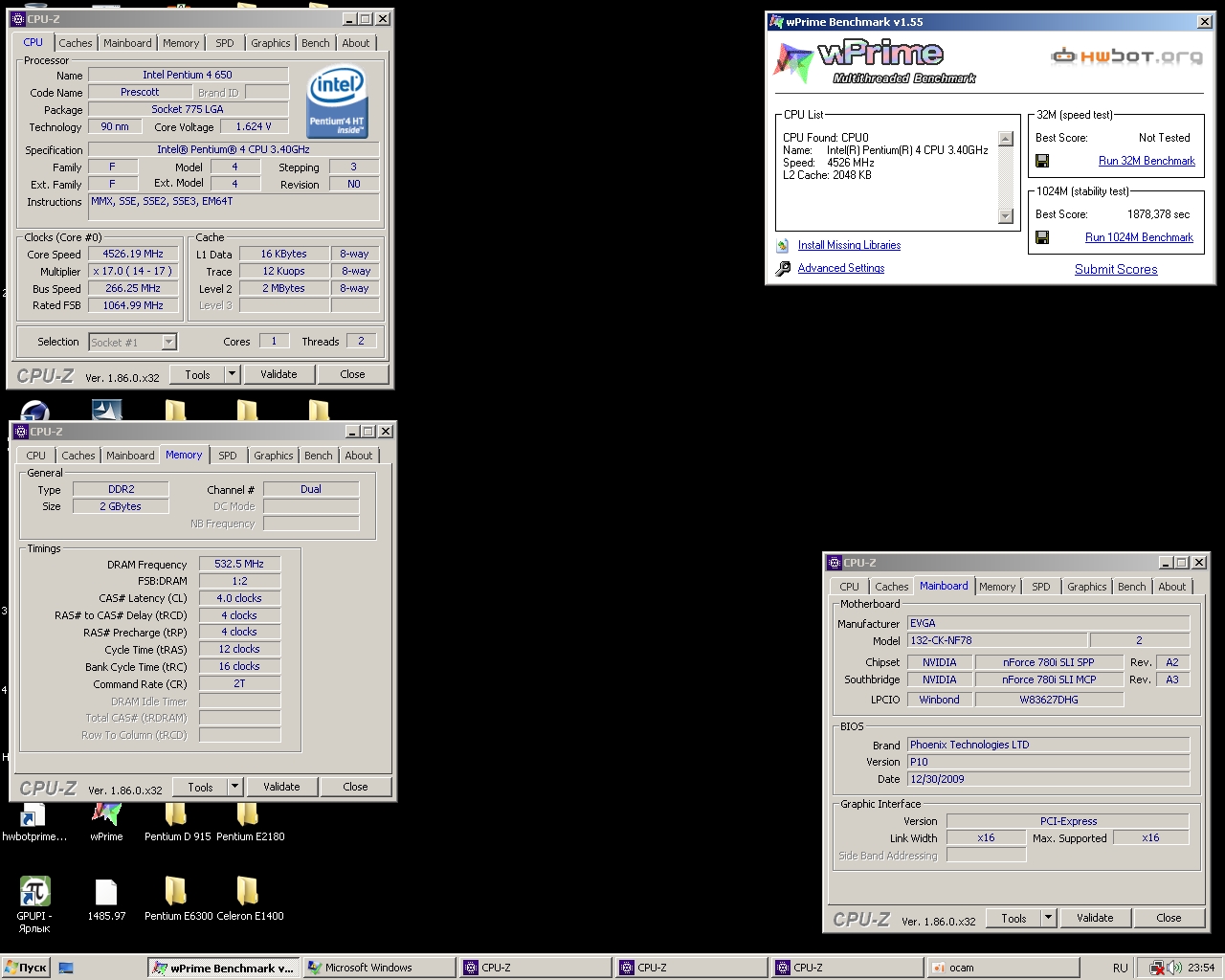Screen dimensions: 1225x980
Task: Open the Pentium D 915 folder
Action: point(175,813)
